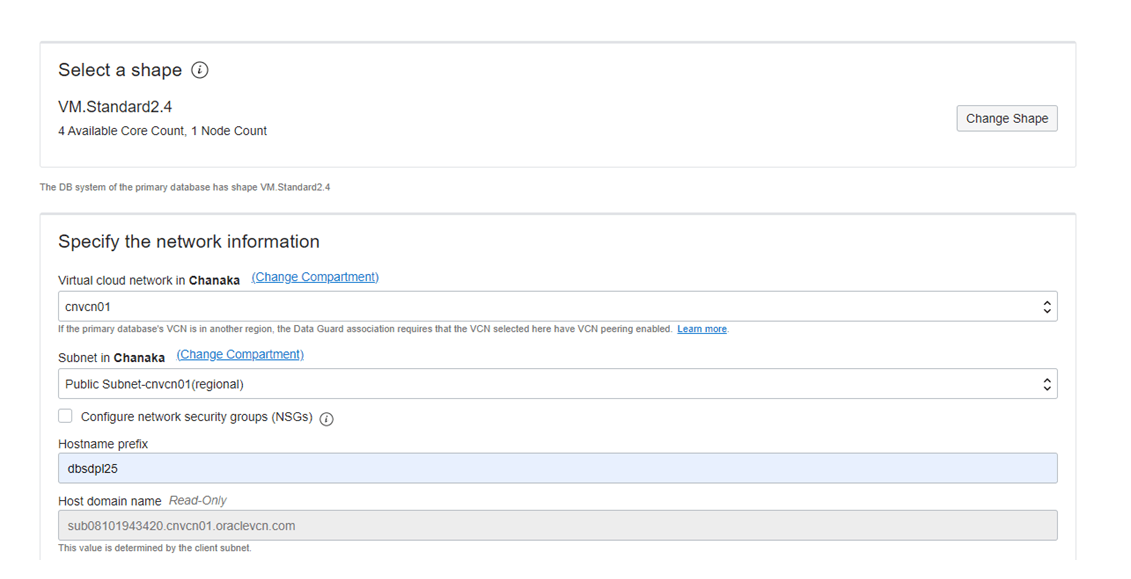1131x579 pixels.
Task: Click the Configure network security groups label text
Action: pyautogui.click(x=196, y=417)
